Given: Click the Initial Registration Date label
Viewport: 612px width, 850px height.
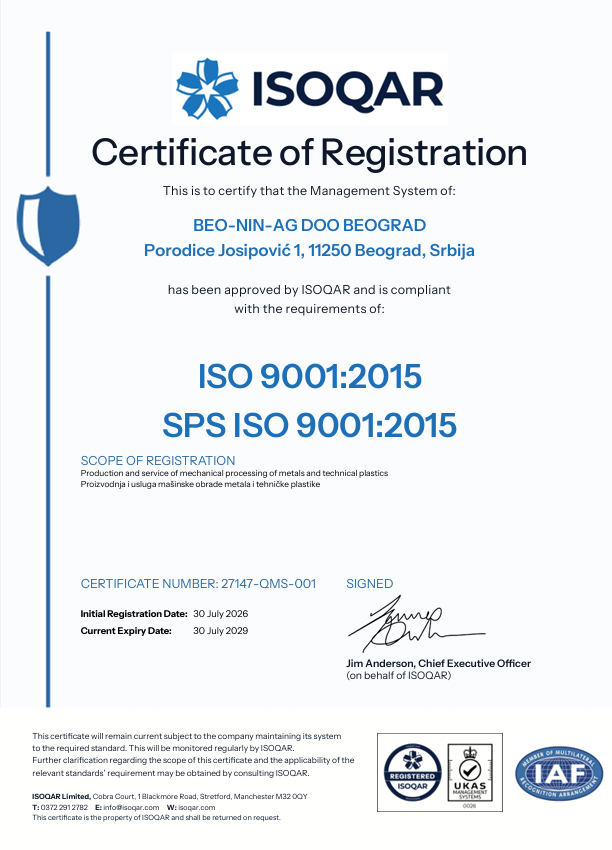Looking at the screenshot, I should [x=134, y=614].
